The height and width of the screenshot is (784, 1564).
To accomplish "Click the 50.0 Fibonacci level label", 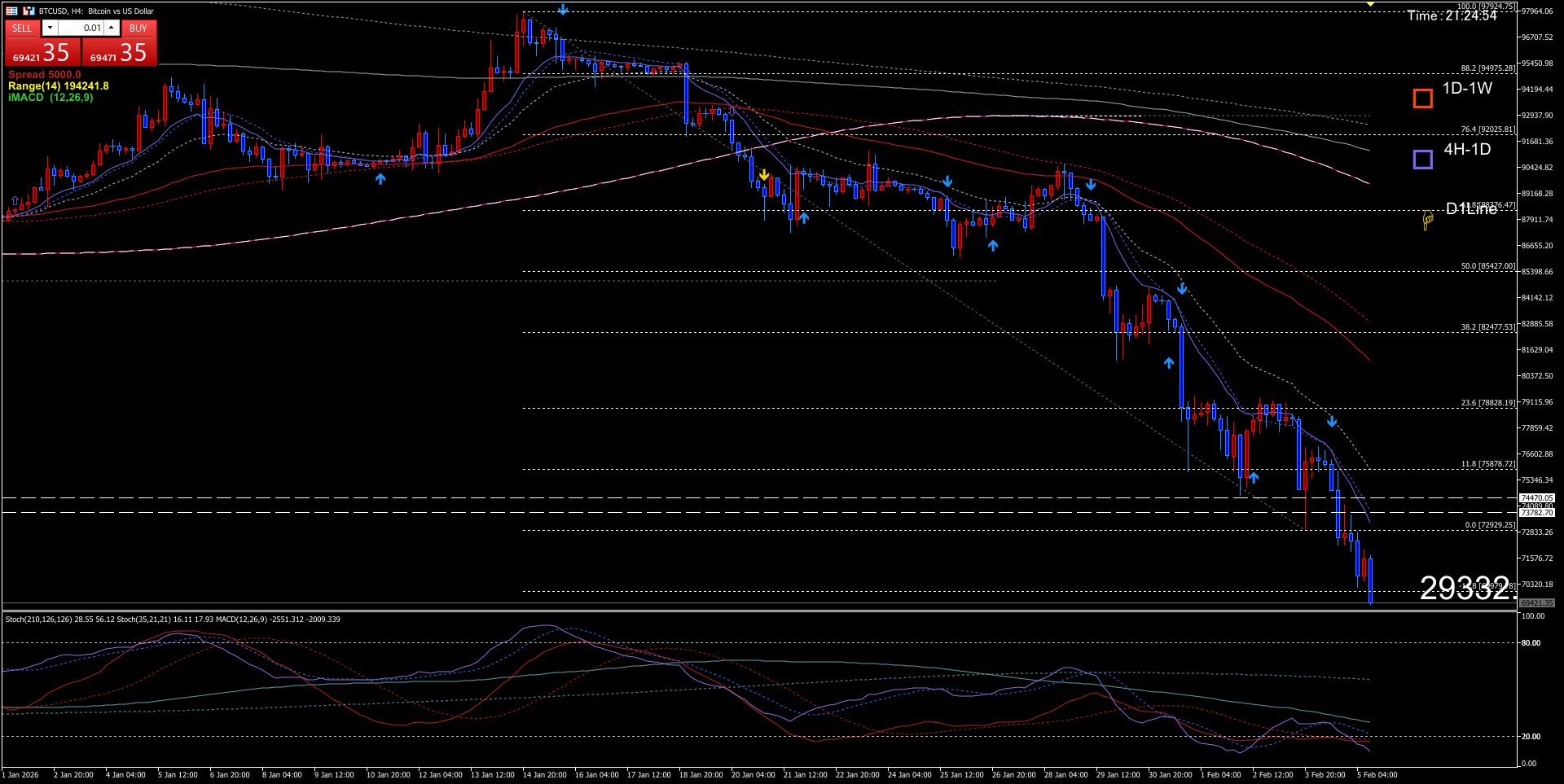I will click(x=1487, y=266).
